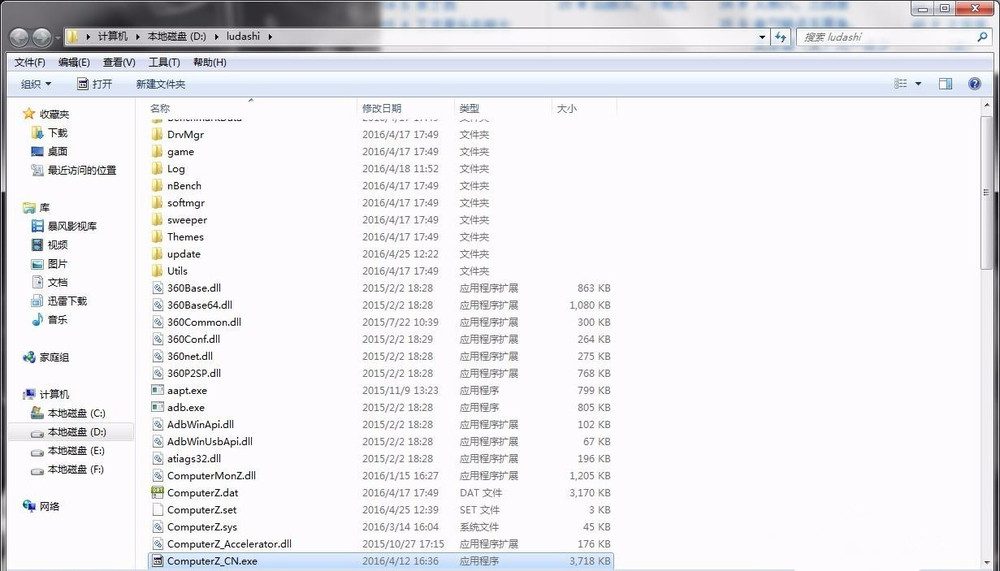
Task: Click the search magnifier icon
Action: (982, 37)
